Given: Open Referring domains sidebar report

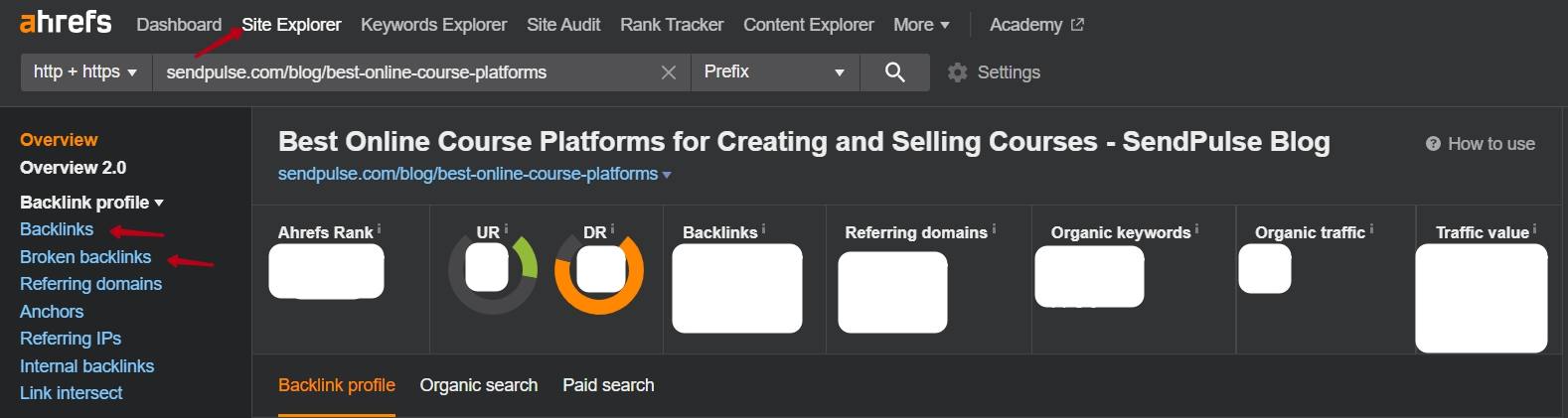Looking at the screenshot, I should point(90,284).
